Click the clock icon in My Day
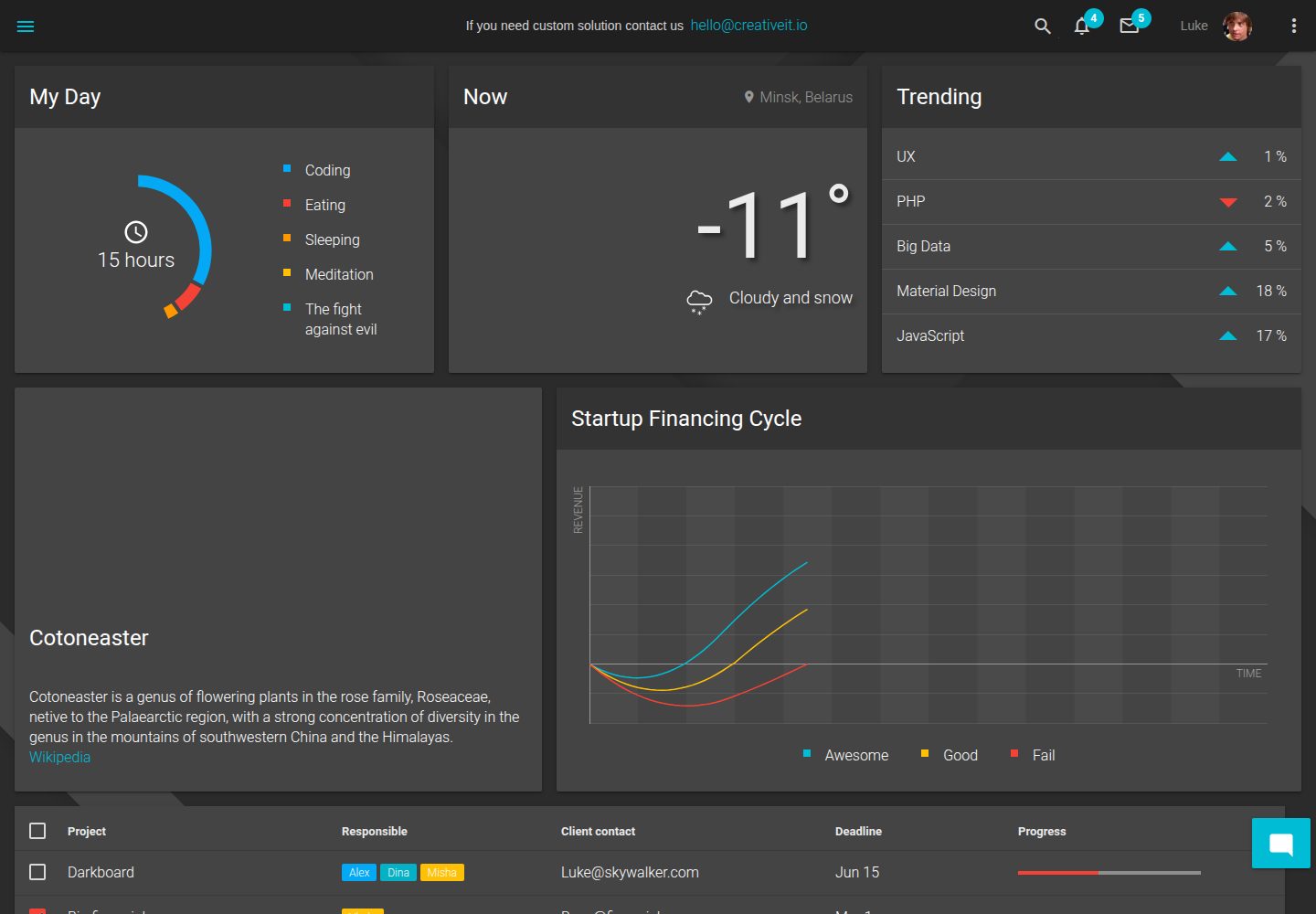The width and height of the screenshot is (1316, 914). pyautogui.click(x=136, y=232)
